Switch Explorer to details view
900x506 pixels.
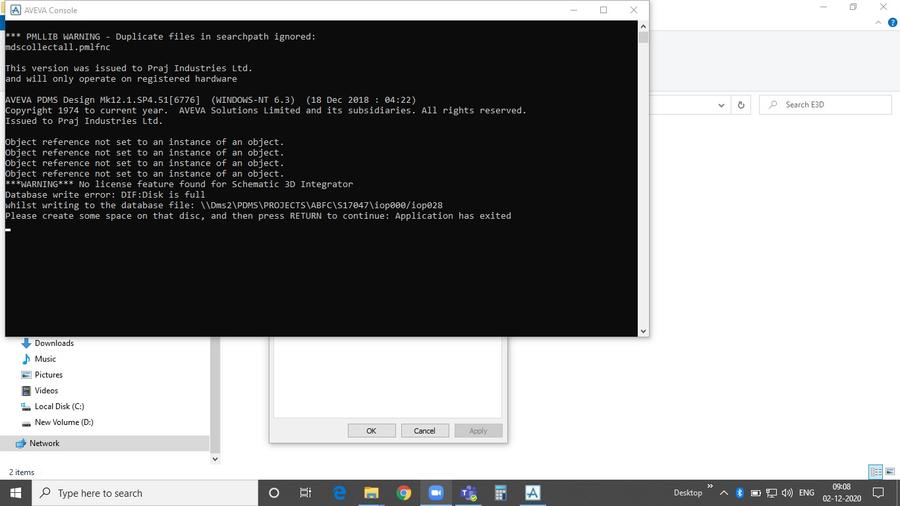click(x=875, y=472)
